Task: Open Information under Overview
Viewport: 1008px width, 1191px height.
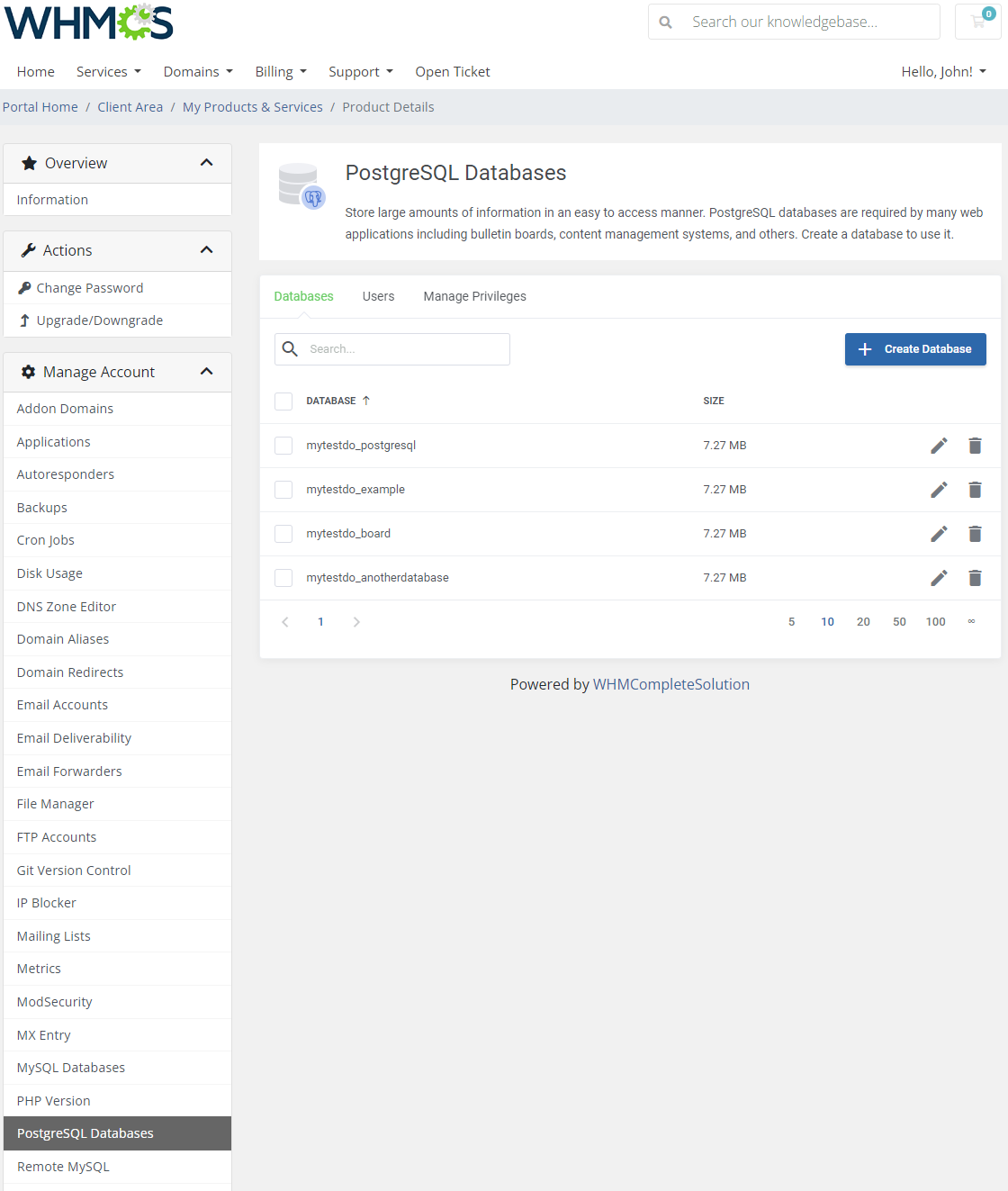Action: (117, 200)
